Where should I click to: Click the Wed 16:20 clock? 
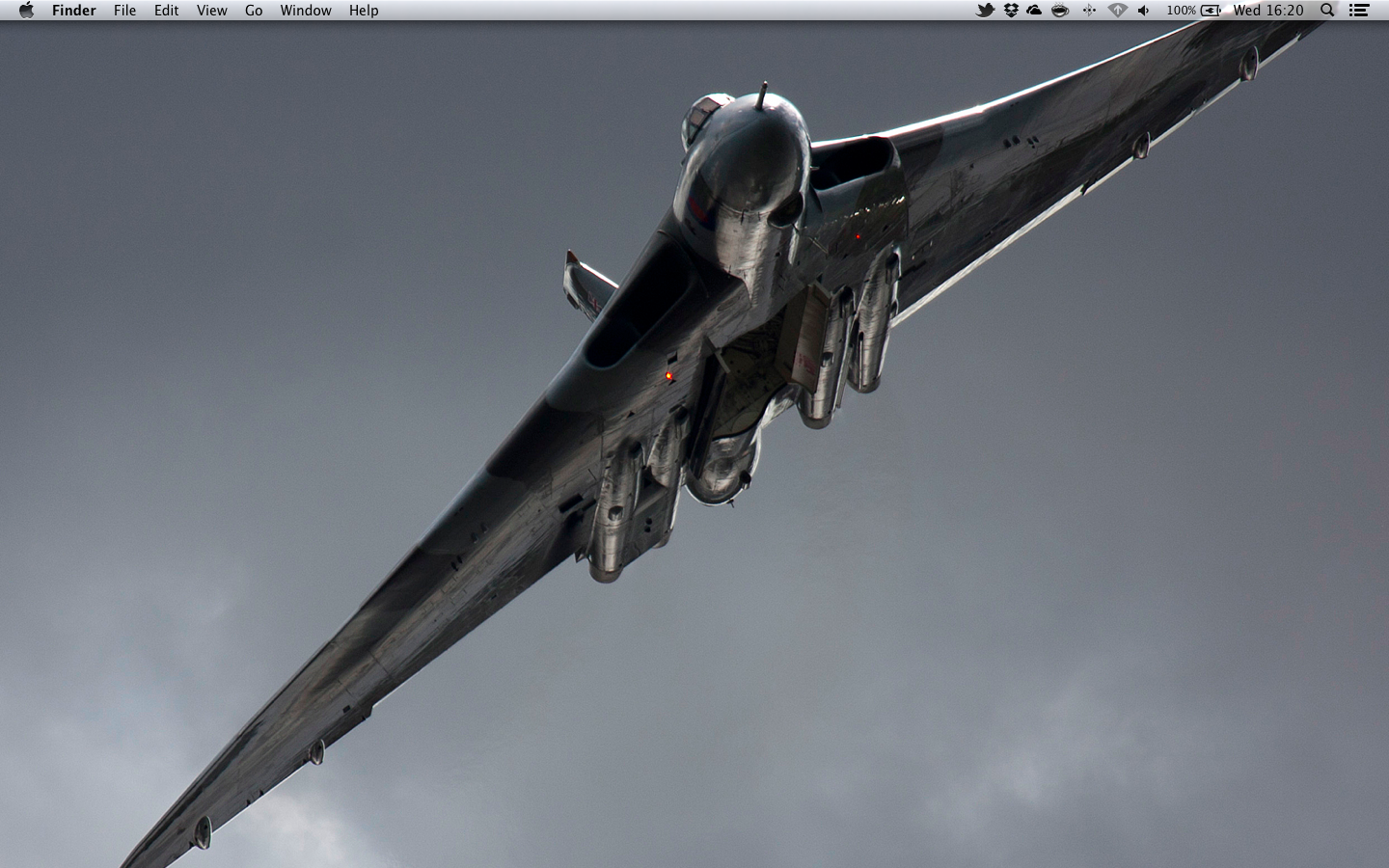pyautogui.click(x=1268, y=11)
